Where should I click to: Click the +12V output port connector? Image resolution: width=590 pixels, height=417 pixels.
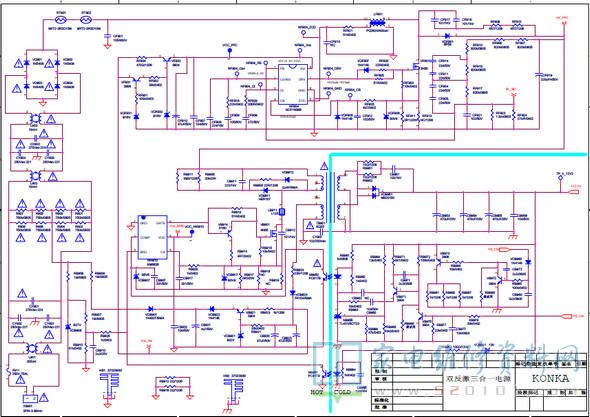[575, 192]
